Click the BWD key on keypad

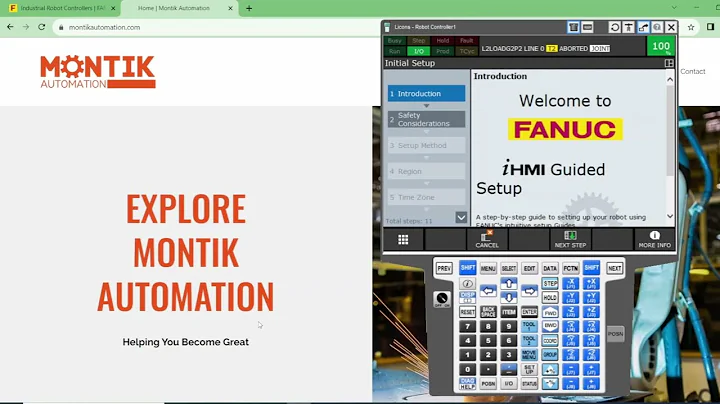(550, 326)
